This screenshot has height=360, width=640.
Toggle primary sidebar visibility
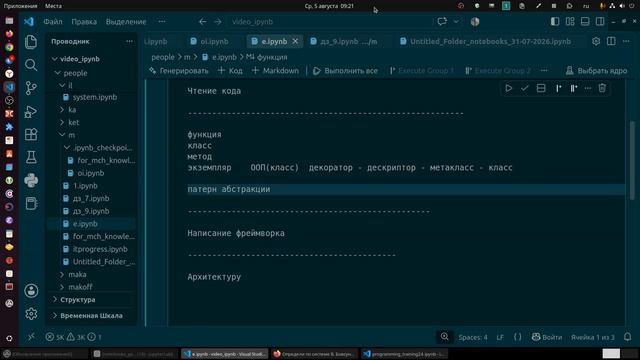click(555, 22)
